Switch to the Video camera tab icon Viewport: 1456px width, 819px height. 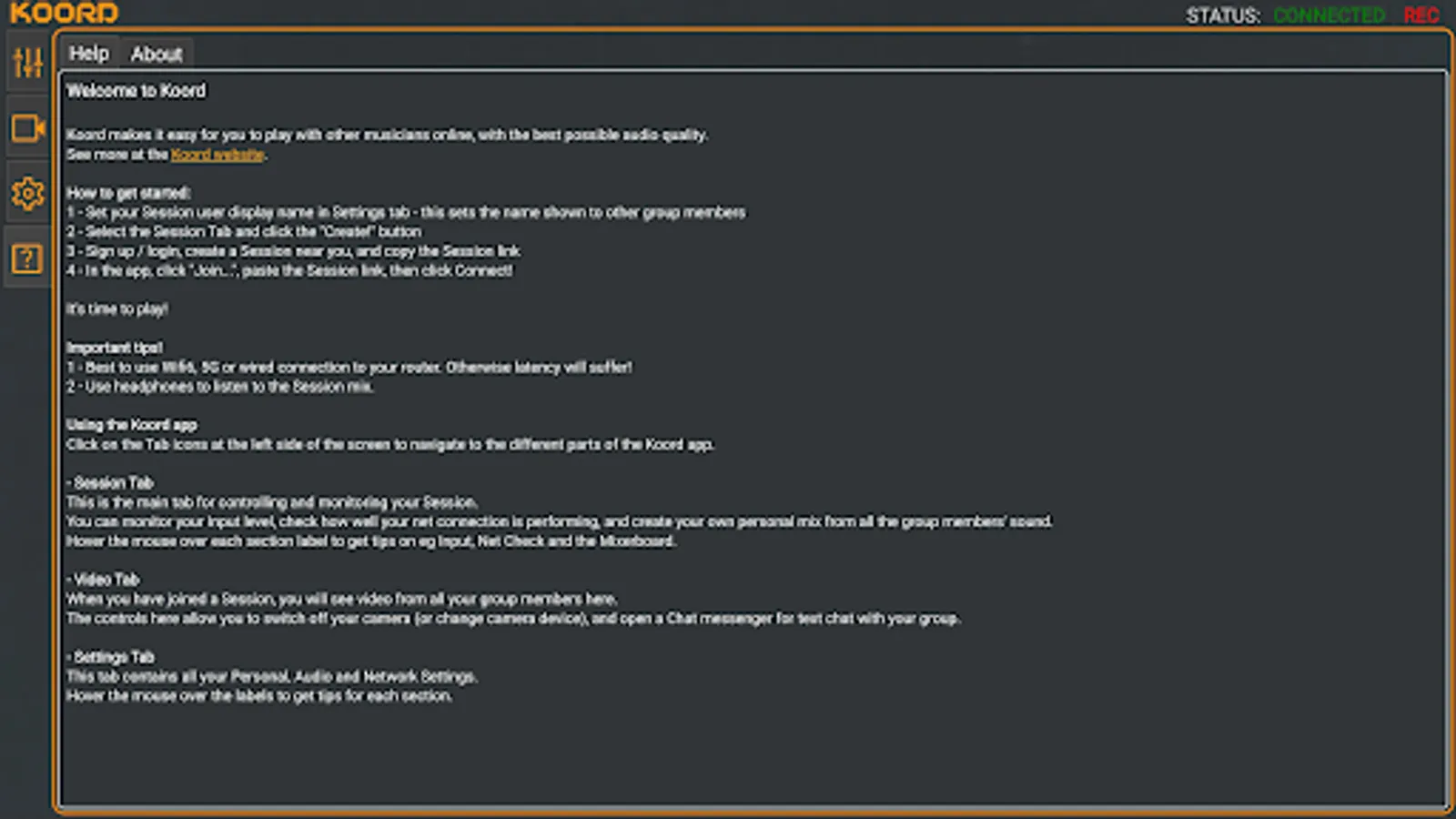(x=27, y=128)
